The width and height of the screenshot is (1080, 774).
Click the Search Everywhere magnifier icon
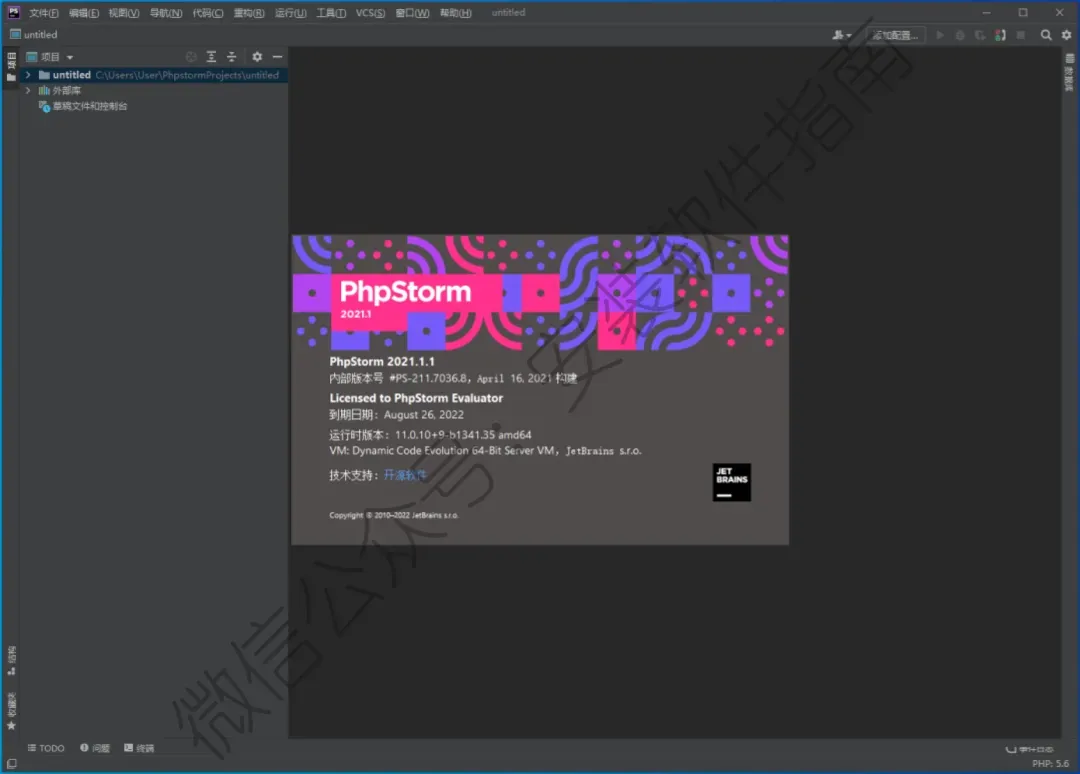(1046, 35)
